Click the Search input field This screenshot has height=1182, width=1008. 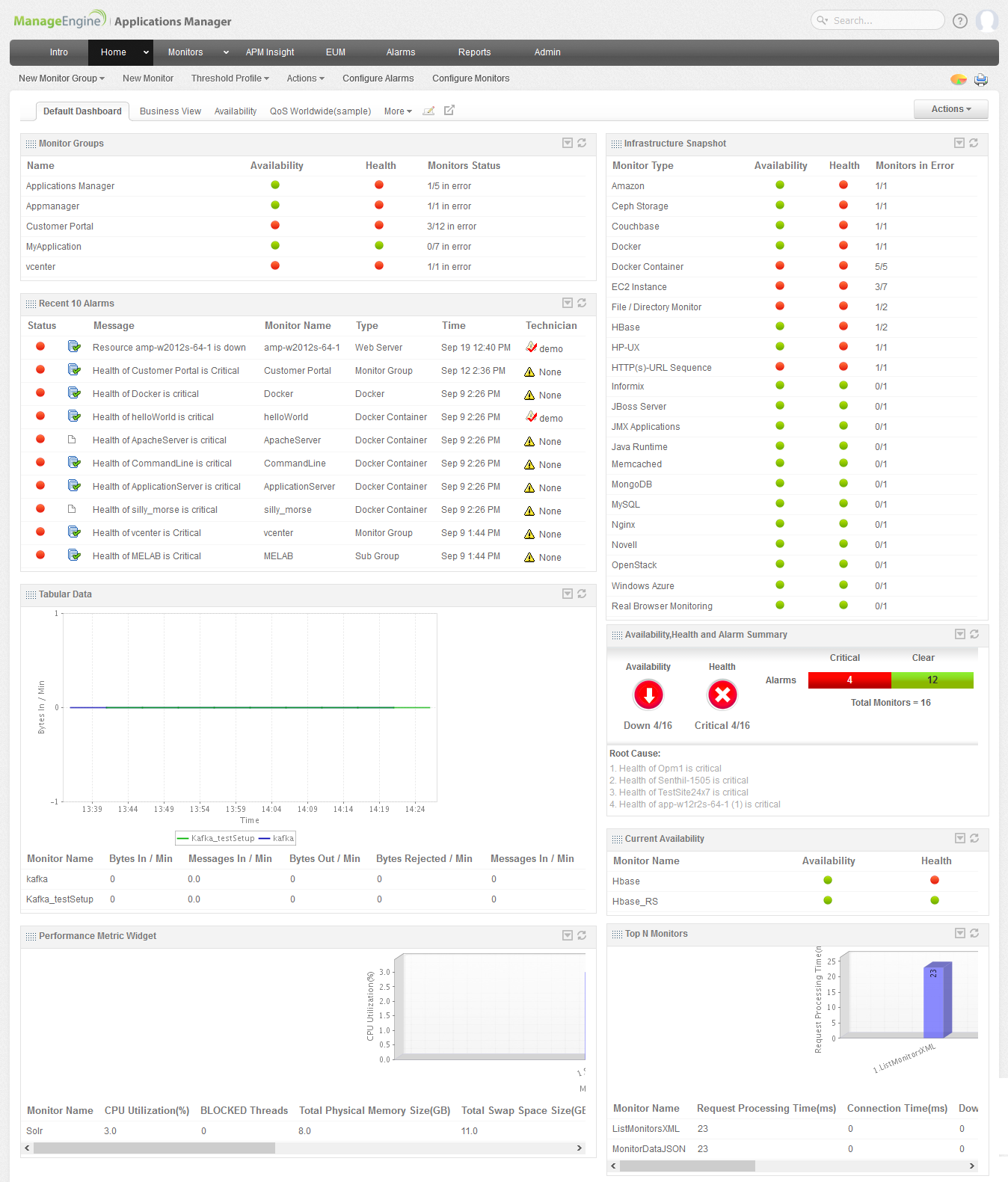878,20
